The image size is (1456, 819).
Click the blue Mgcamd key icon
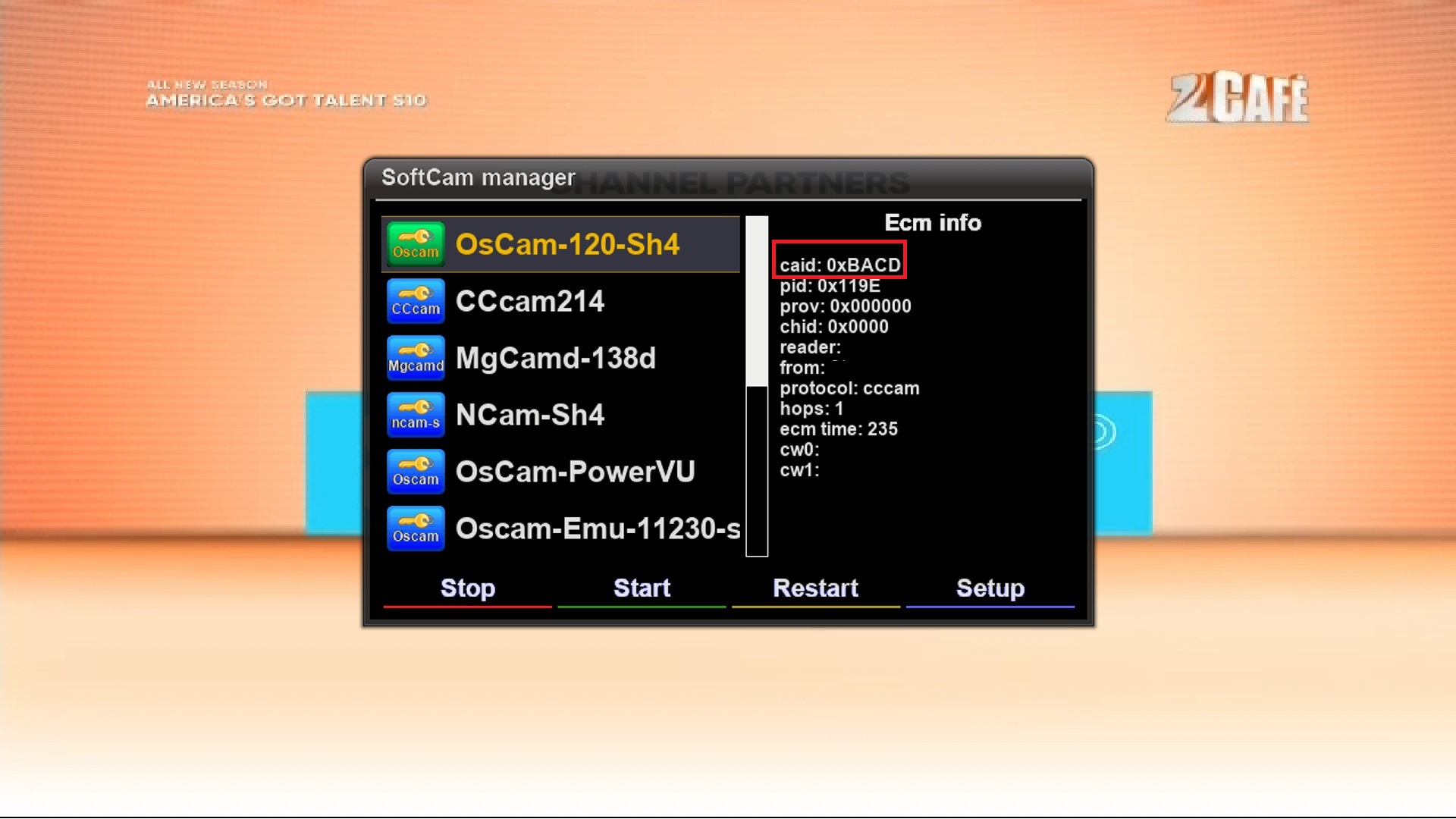[x=416, y=358]
